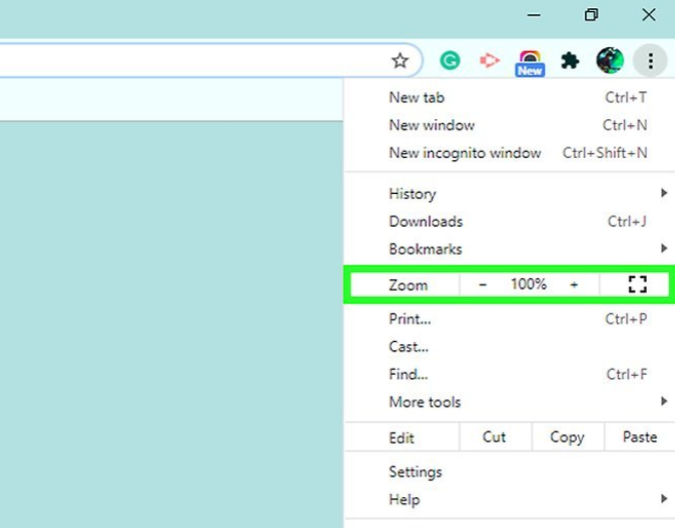Open the extension marked New
675x528 pixels.
(529, 62)
